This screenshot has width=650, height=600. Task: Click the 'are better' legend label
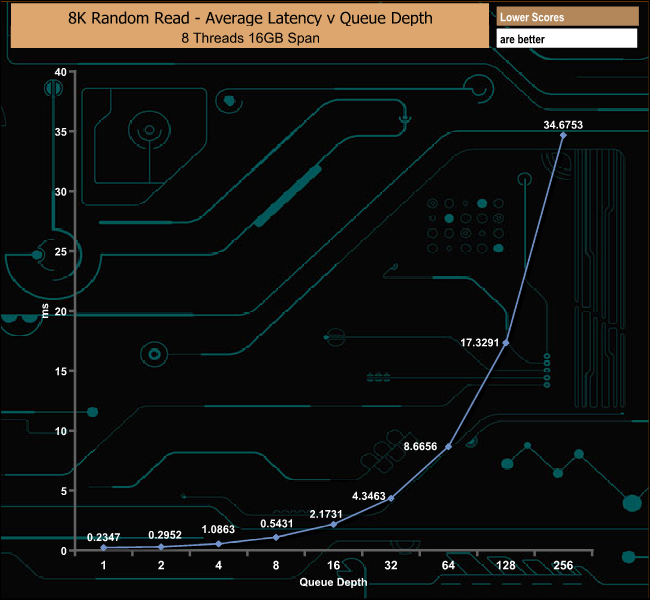point(522,39)
